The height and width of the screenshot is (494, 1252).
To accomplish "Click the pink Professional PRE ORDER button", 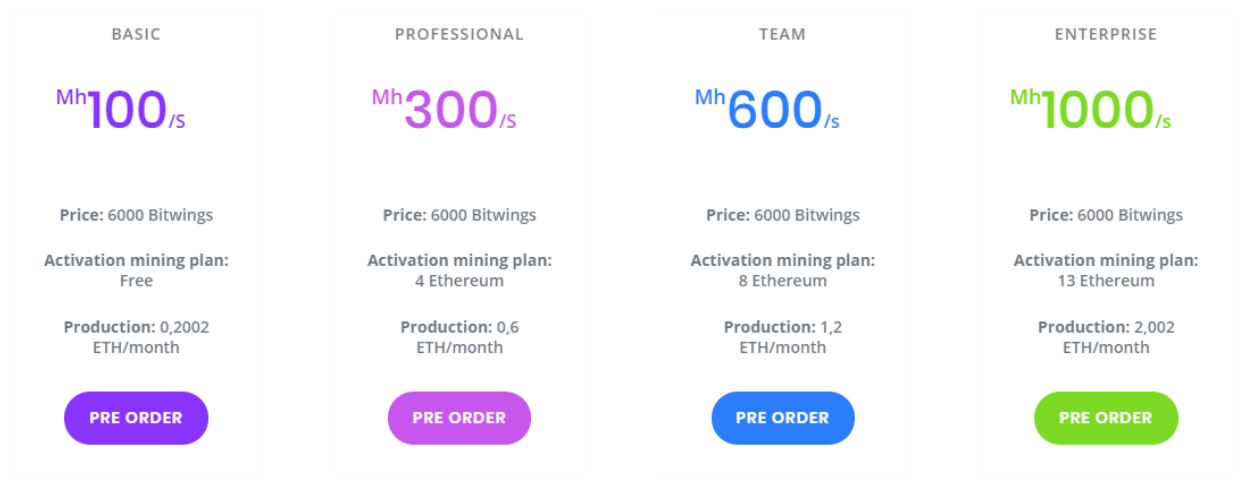I will pos(459,418).
